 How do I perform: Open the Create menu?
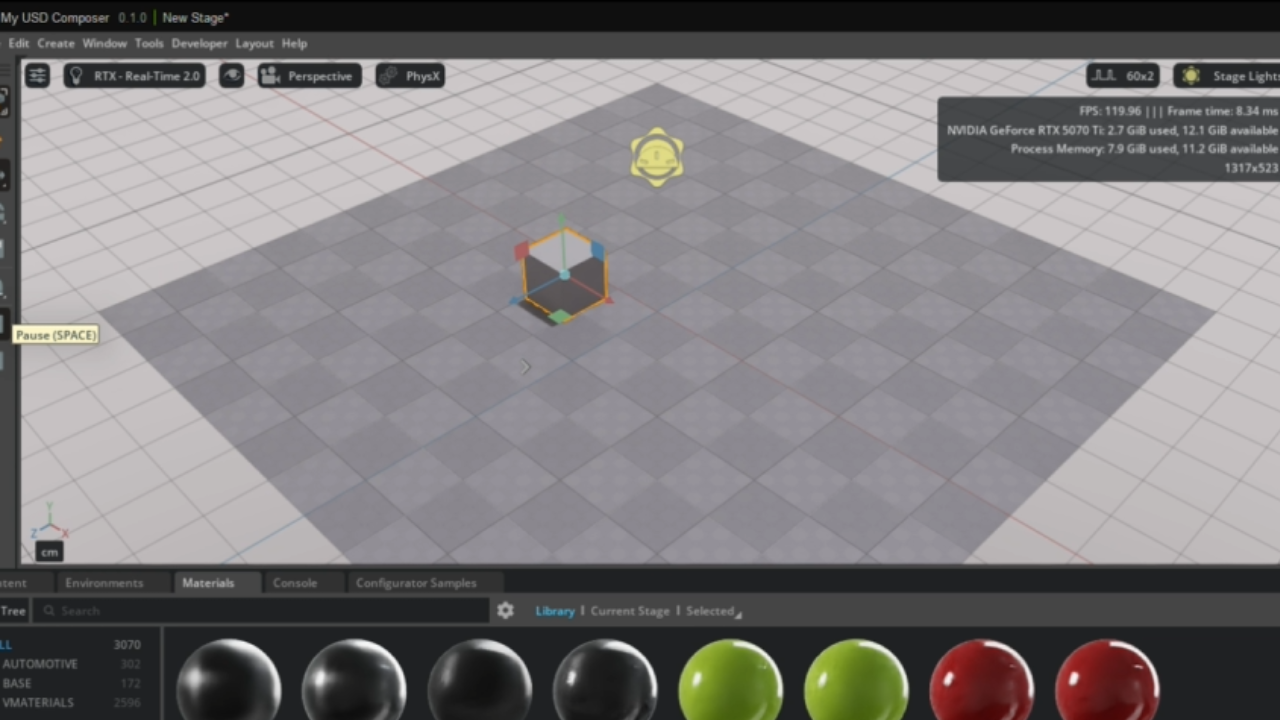56,43
